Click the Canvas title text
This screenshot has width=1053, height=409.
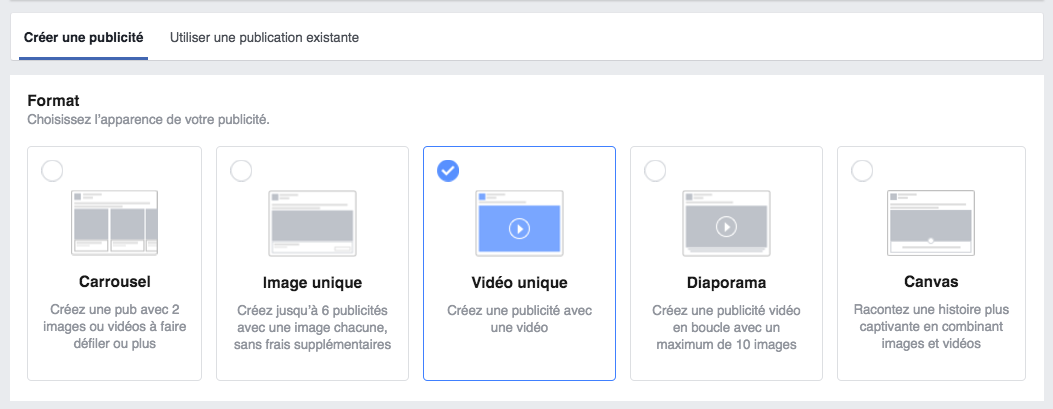931,281
